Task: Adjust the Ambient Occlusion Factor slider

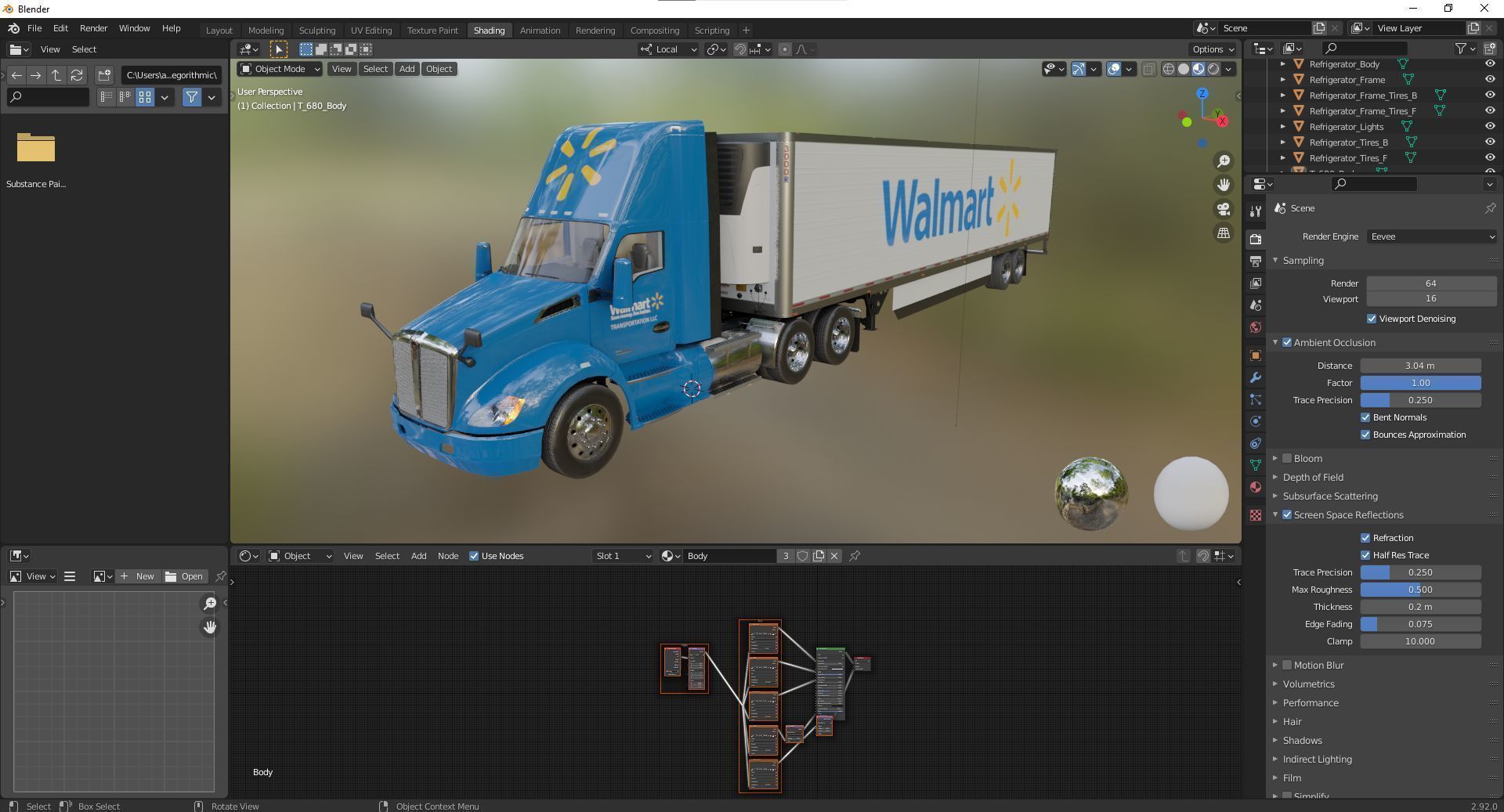Action: pos(1420,383)
